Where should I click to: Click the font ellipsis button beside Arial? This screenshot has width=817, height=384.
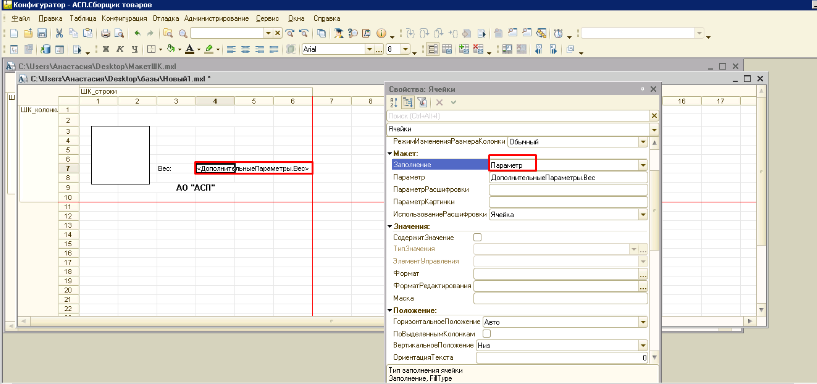tap(379, 49)
